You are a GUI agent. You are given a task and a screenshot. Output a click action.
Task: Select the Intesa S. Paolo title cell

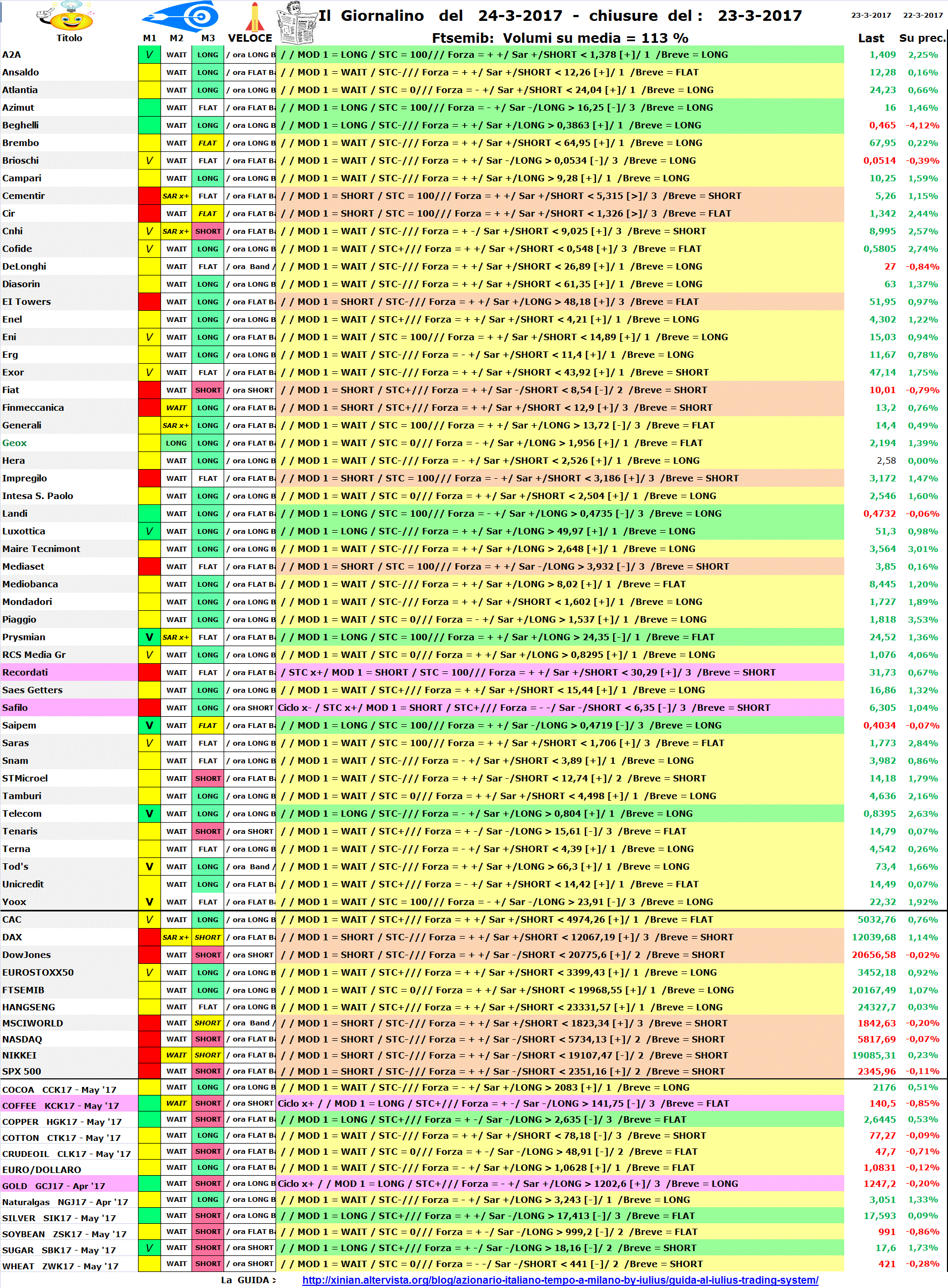point(69,496)
